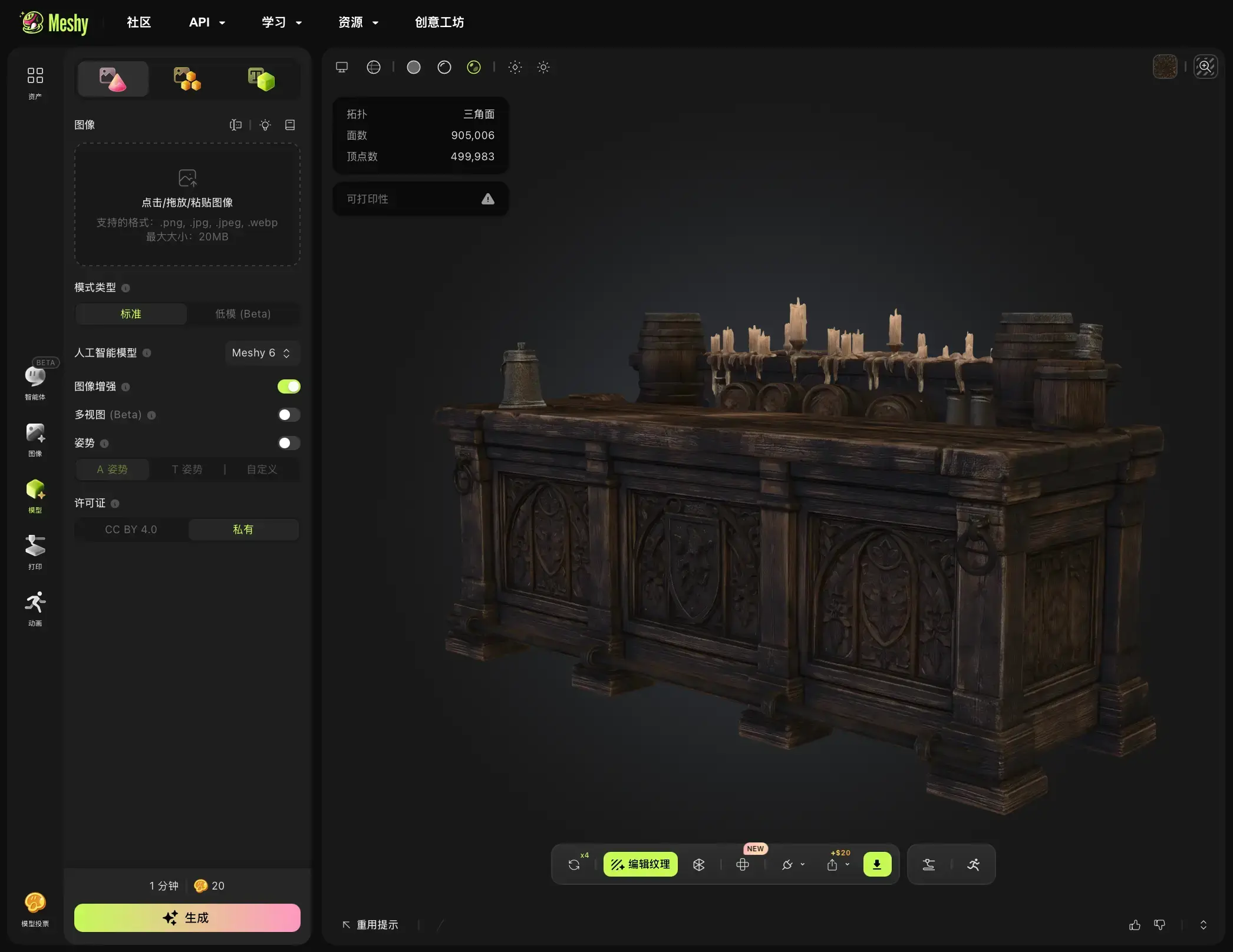Enable the 多视图 (Beta) toggle
The width and height of the screenshot is (1233, 952).
(x=289, y=415)
